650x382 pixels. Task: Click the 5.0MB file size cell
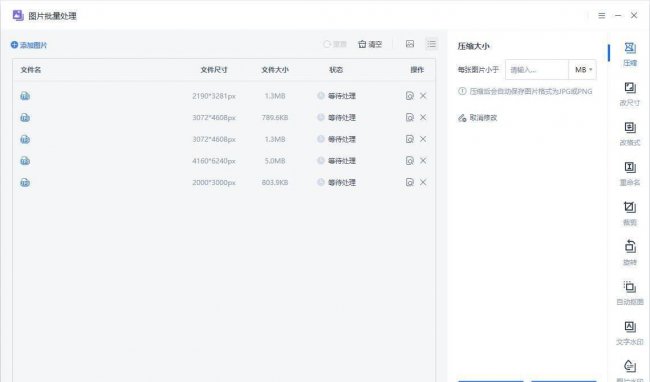point(275,161)
